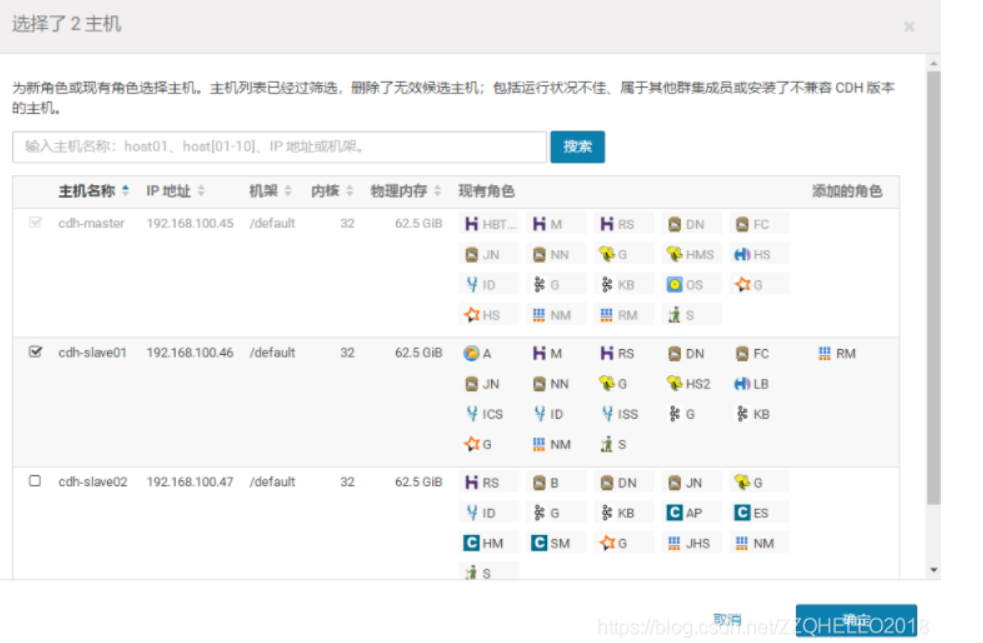The image size is (983, 643).
Task: Click the RegionServer RS badge on cdh-slave01
Action: 621,353
